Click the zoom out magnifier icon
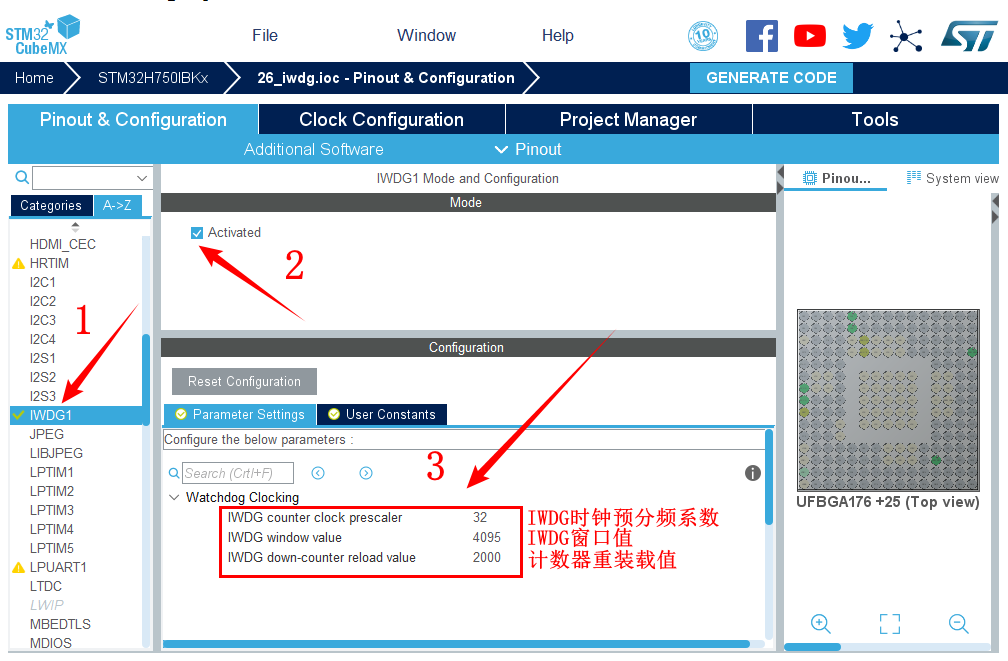Image resolution: width=1008 pixels, height=661 pixels. [x=958, y=624]
